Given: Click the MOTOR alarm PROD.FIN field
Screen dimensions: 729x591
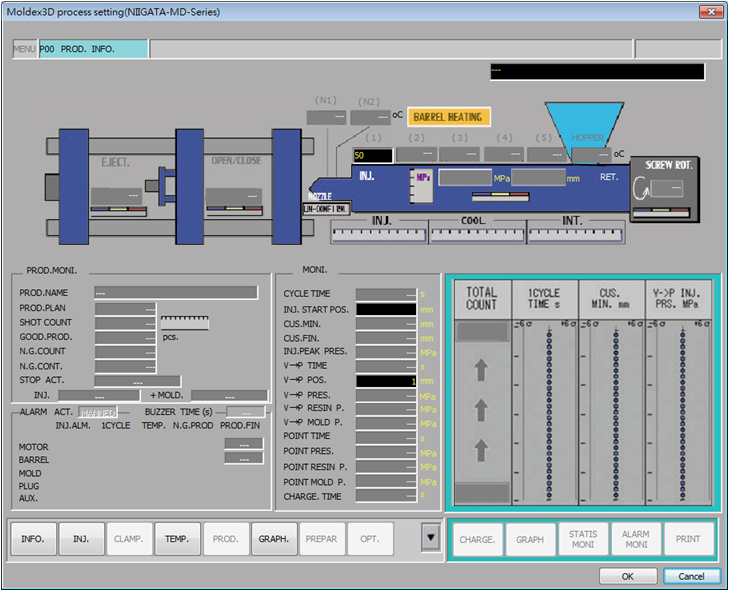Looking at the screenshot, I should (x=244, y=444).
